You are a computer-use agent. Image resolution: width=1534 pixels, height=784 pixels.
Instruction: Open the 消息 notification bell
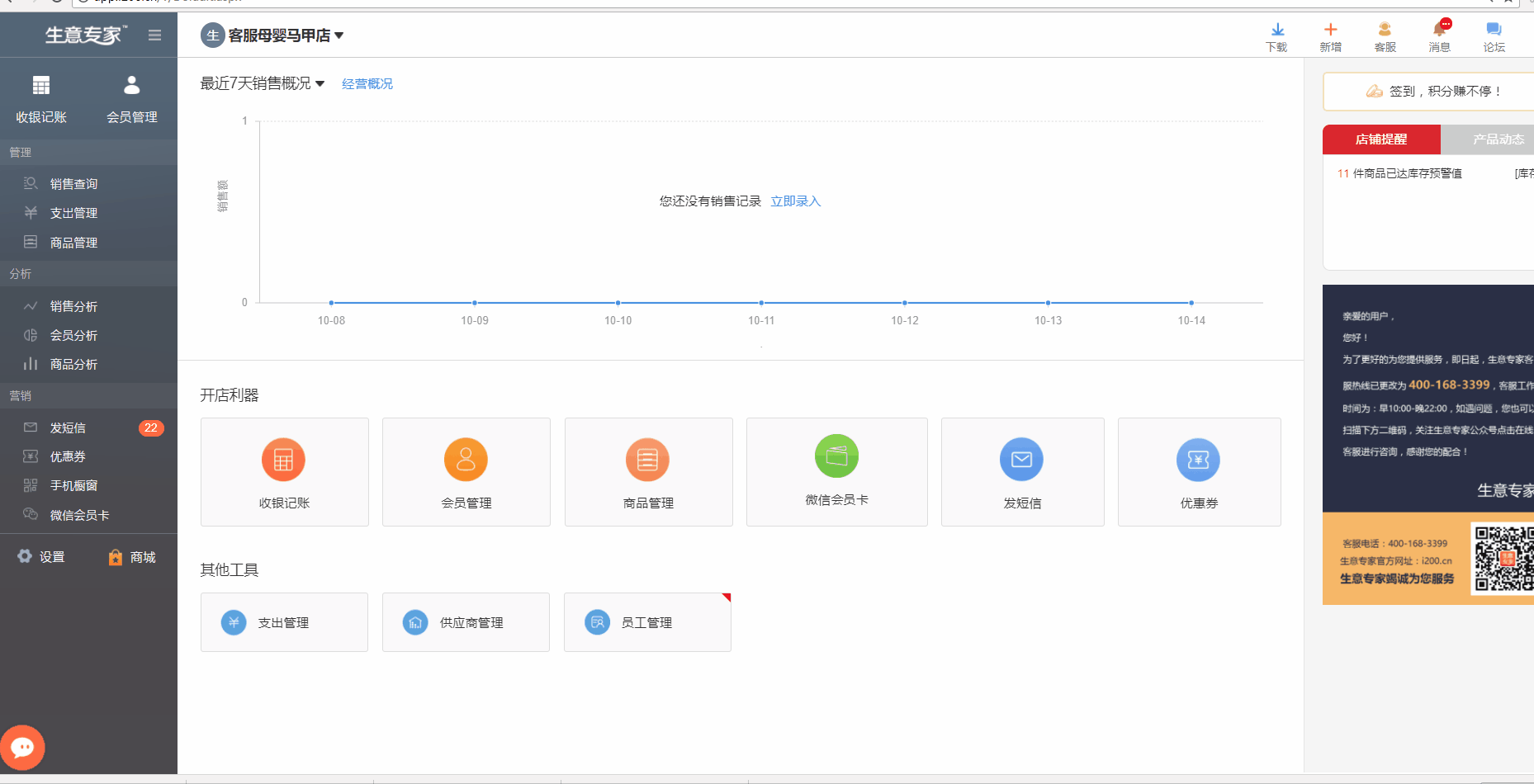1440,37
